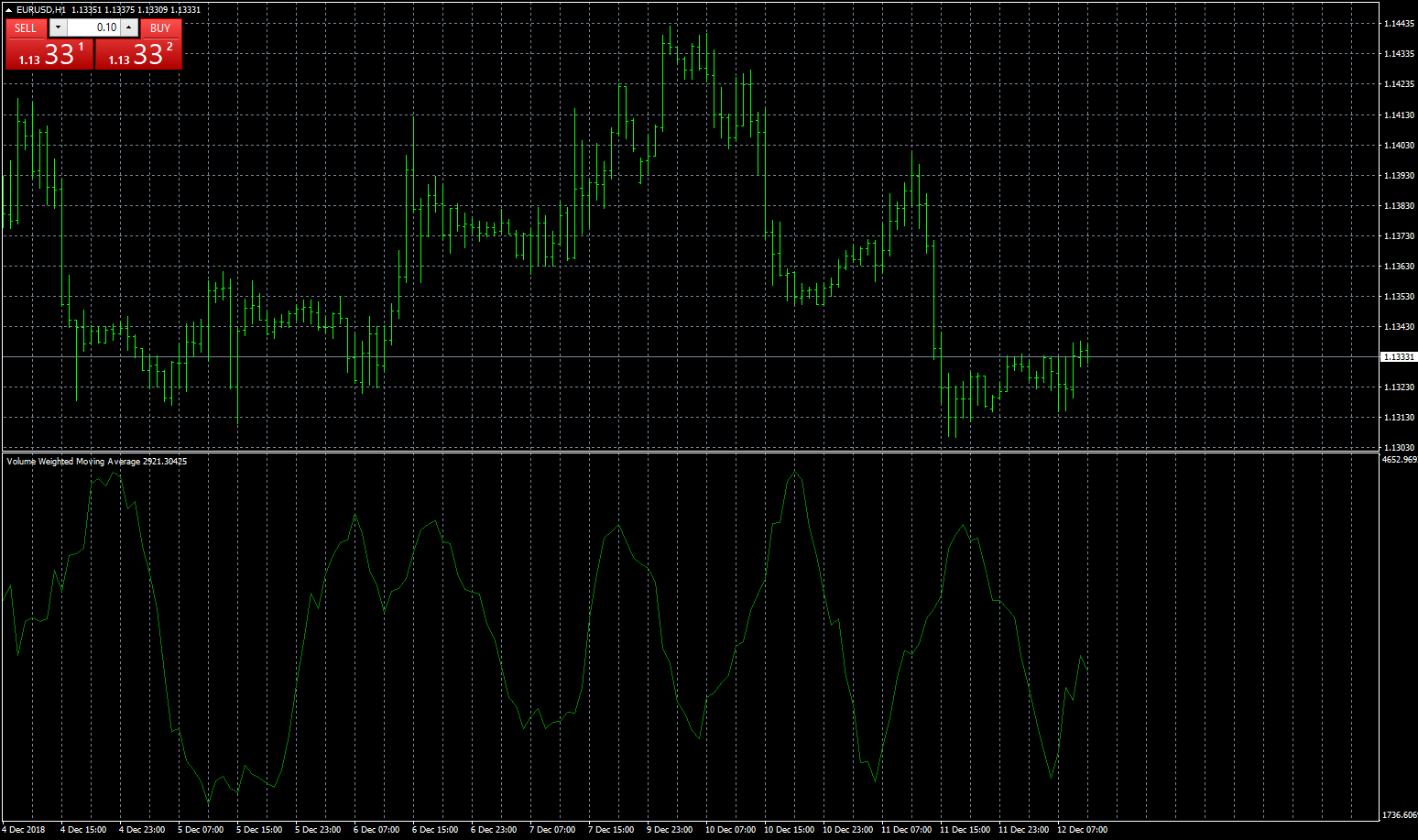Click the 6 Dec 15:00 time label

pos(435,830)
